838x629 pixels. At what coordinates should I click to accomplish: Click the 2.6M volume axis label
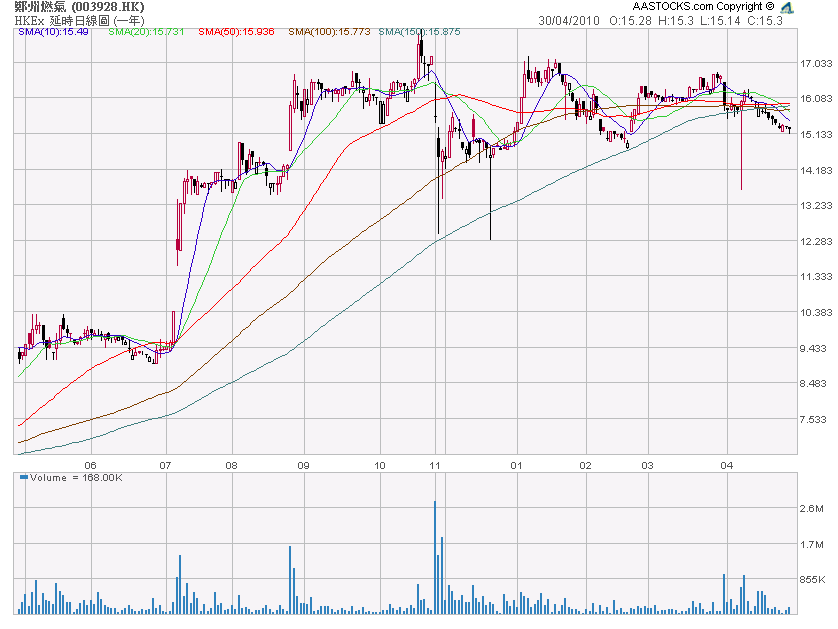pos(811,508)
